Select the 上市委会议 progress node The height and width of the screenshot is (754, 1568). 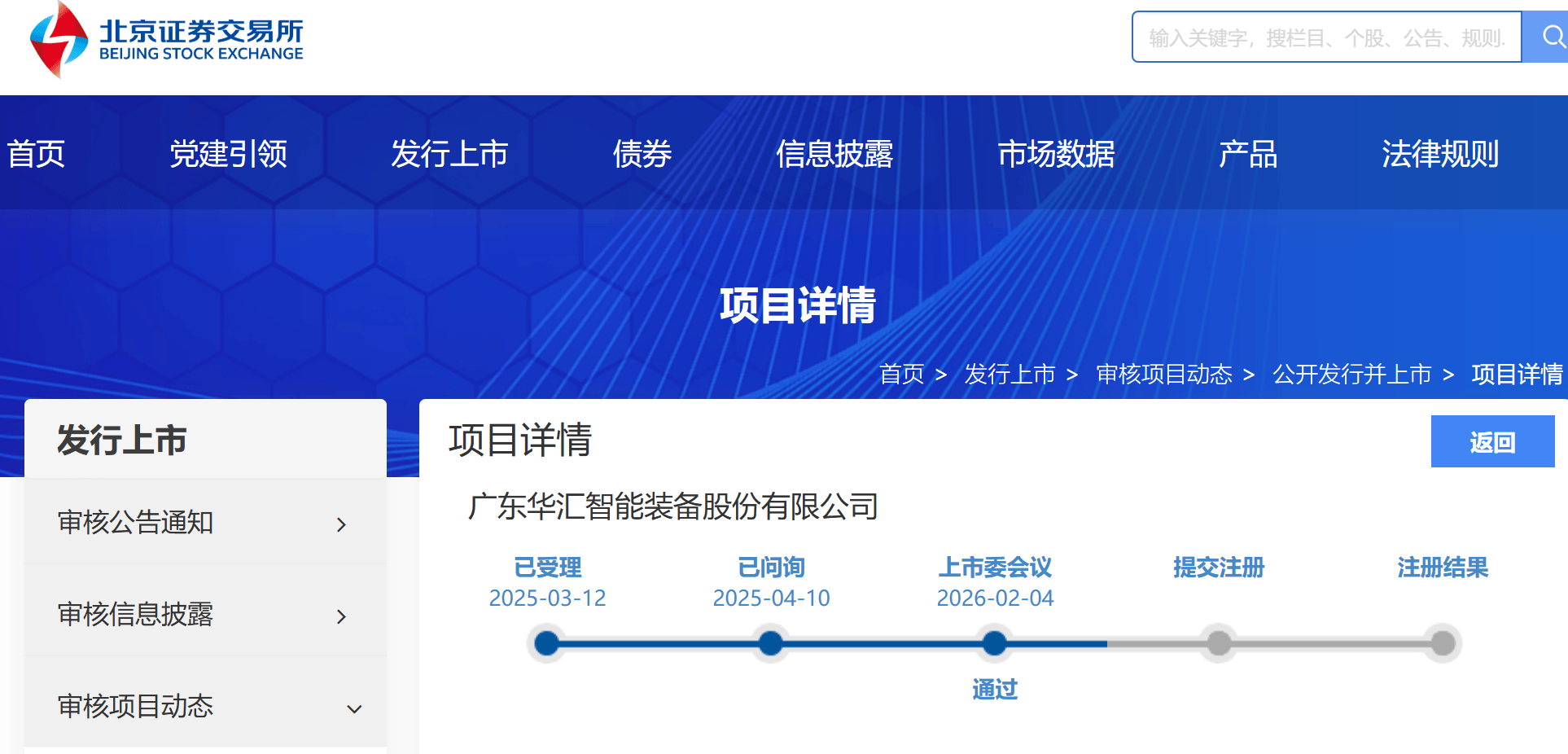pos(994,643)
